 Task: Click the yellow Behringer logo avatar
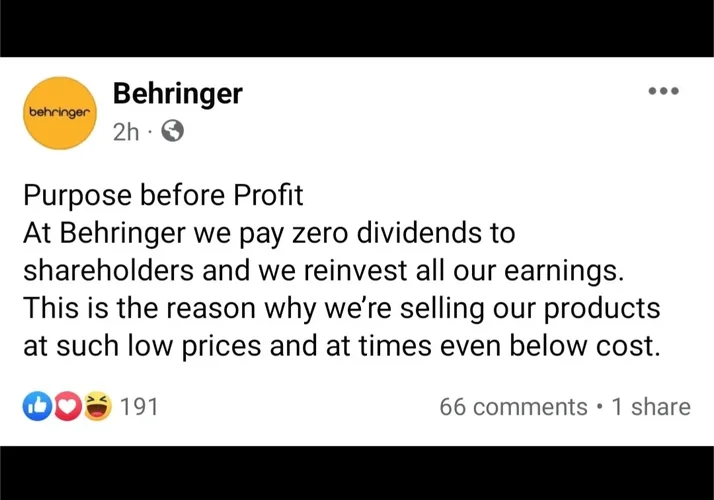coord(60,113)
